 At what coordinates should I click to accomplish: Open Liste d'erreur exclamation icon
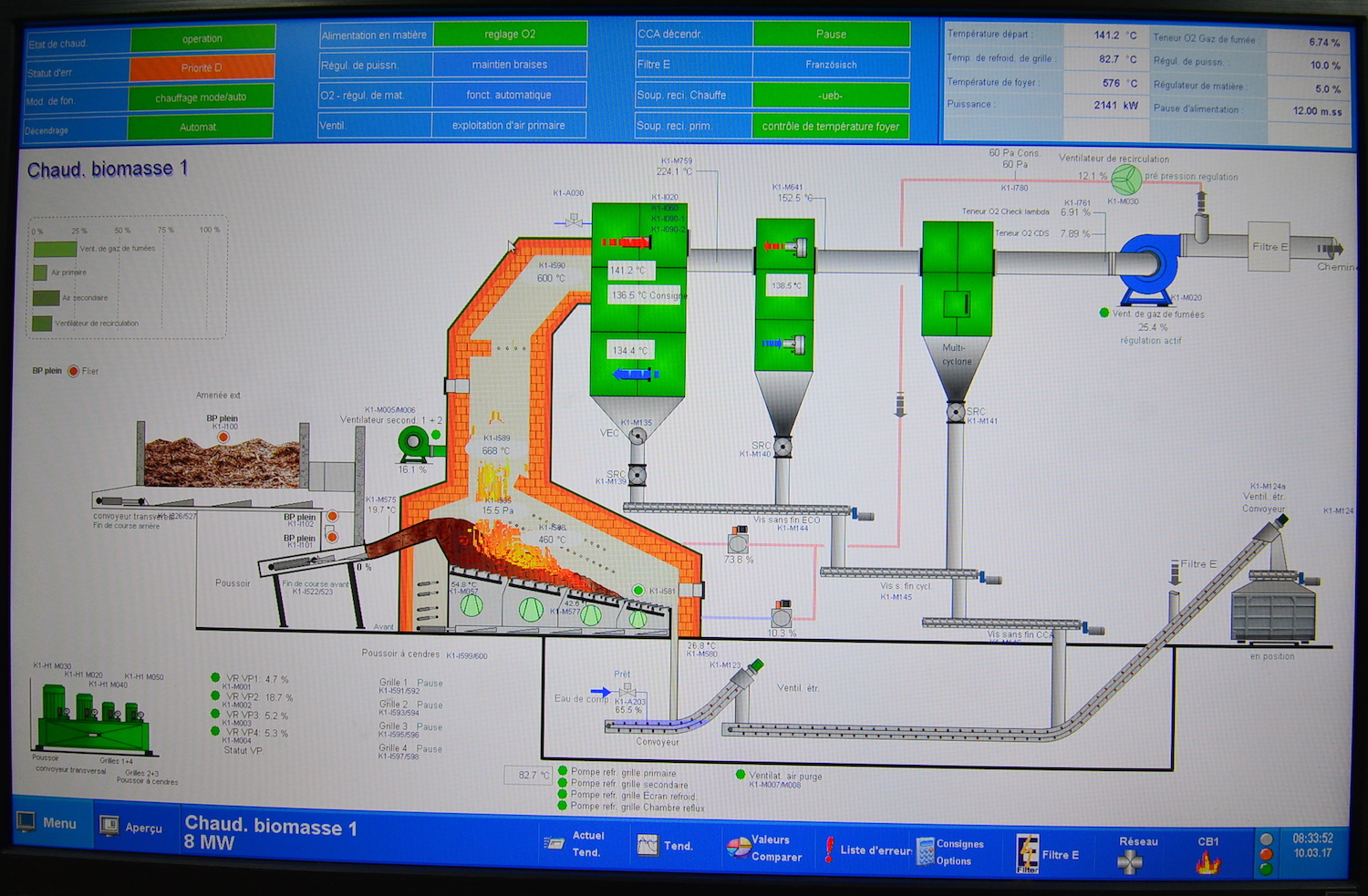coord(829,850)
